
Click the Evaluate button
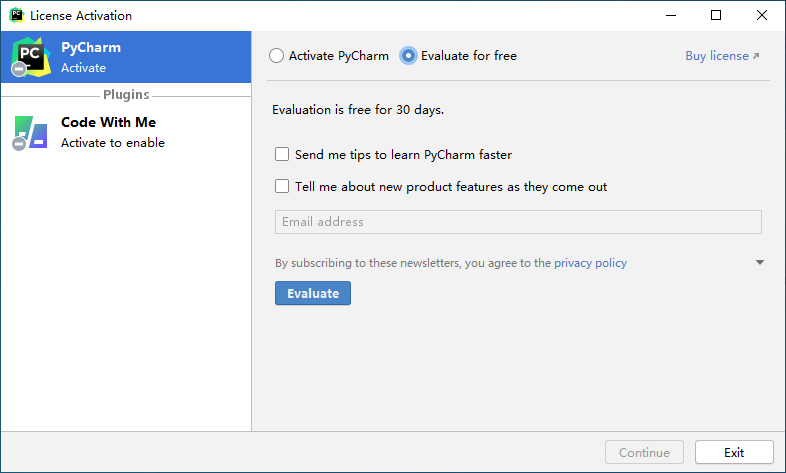[x=313, y=293]
